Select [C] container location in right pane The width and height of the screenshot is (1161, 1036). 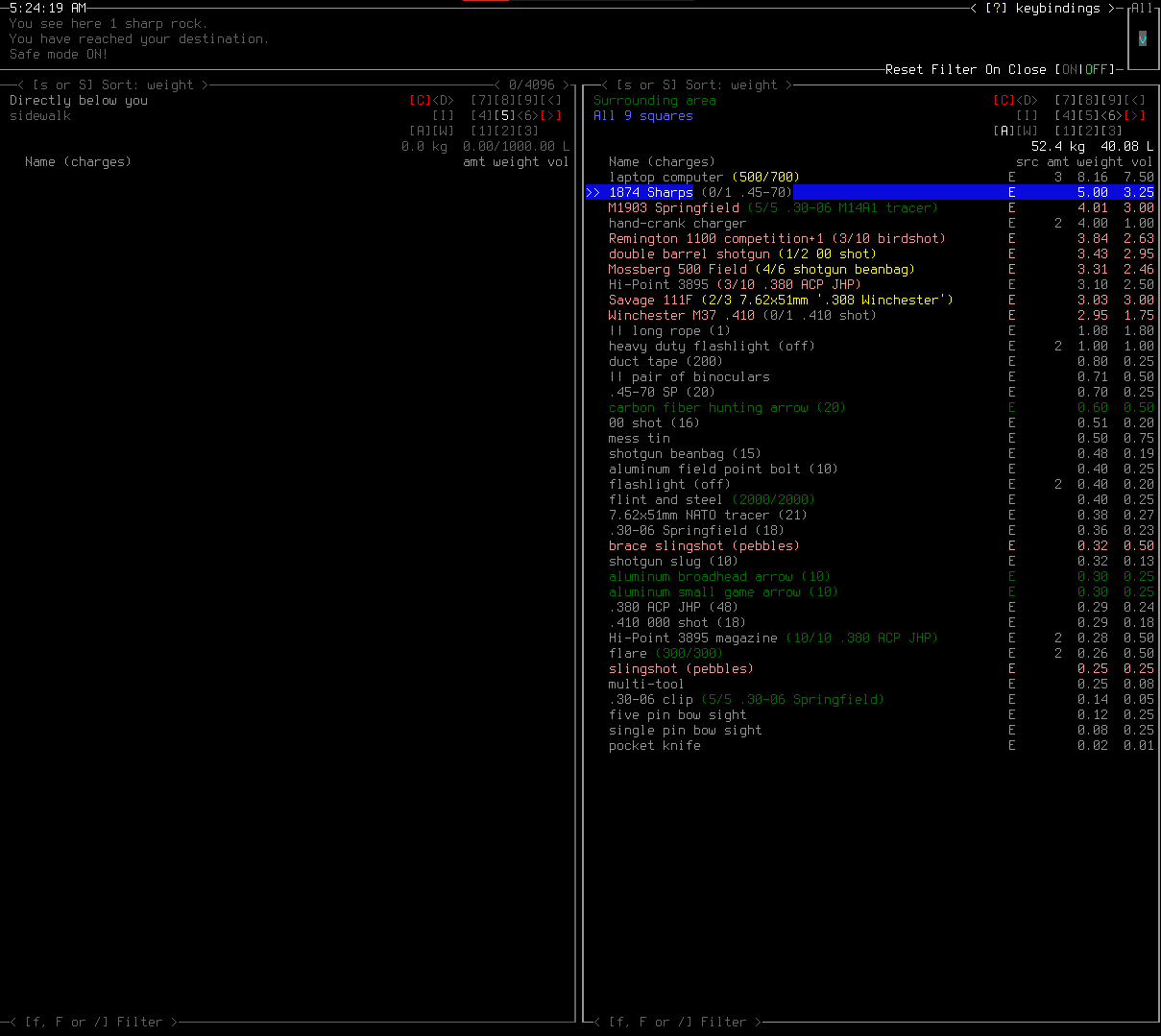tap(1004, 100)
